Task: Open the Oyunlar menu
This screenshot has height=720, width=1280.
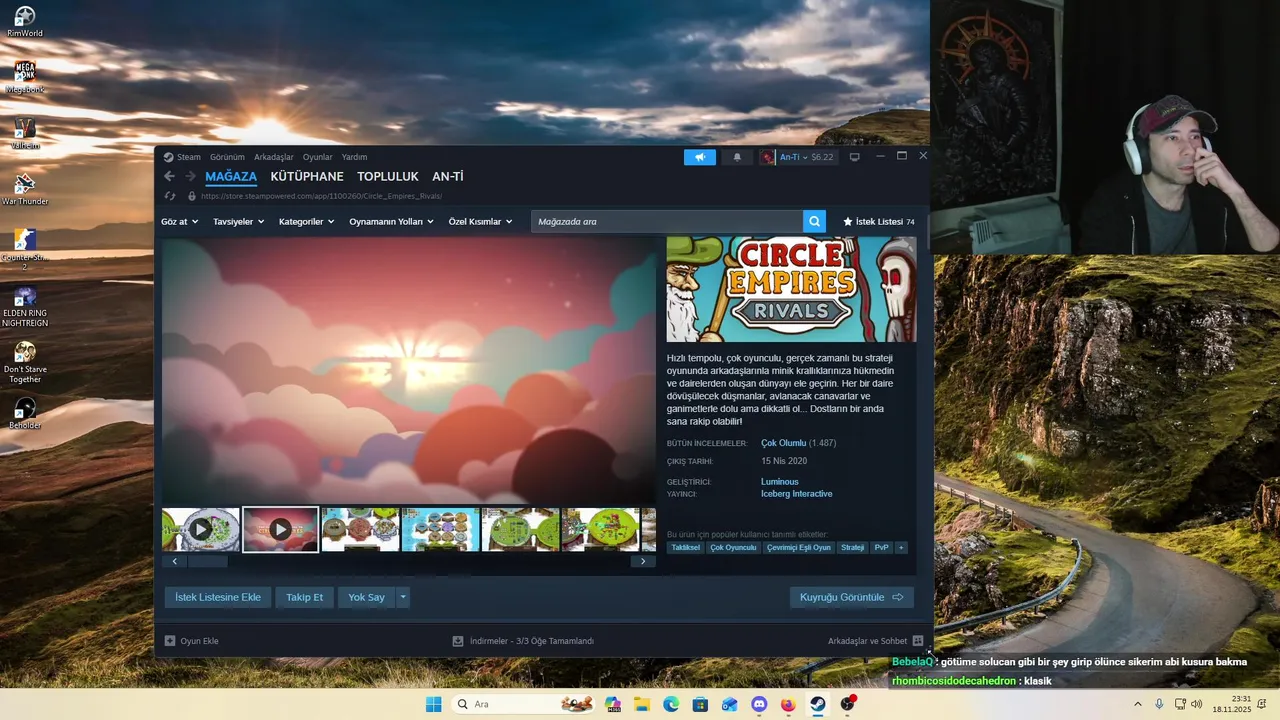Action: click(318, 157)
